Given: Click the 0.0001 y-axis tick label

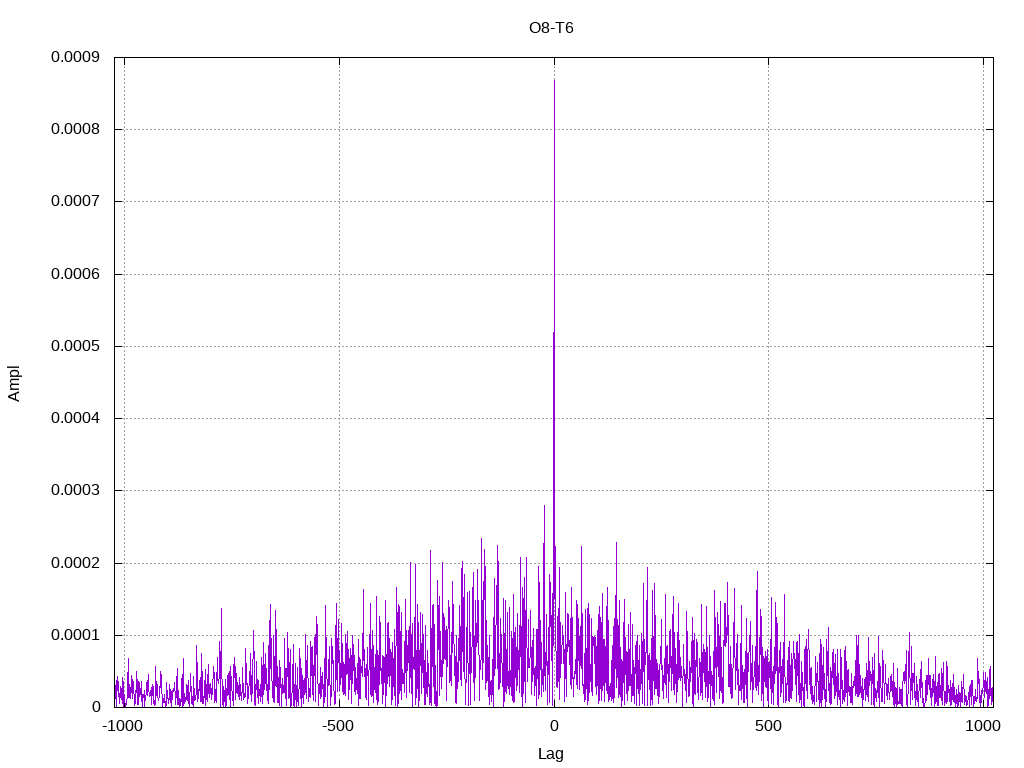Looking at the screenshot, I should (75, 635).
